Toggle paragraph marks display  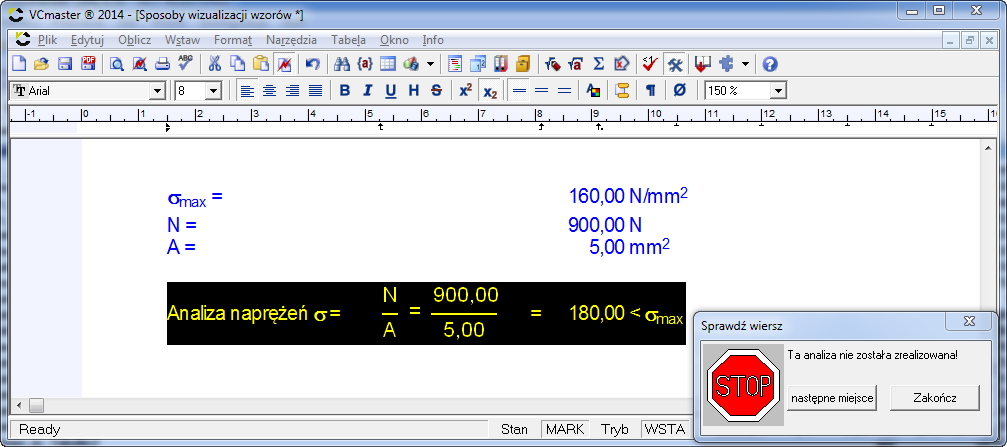click(650, 91)
